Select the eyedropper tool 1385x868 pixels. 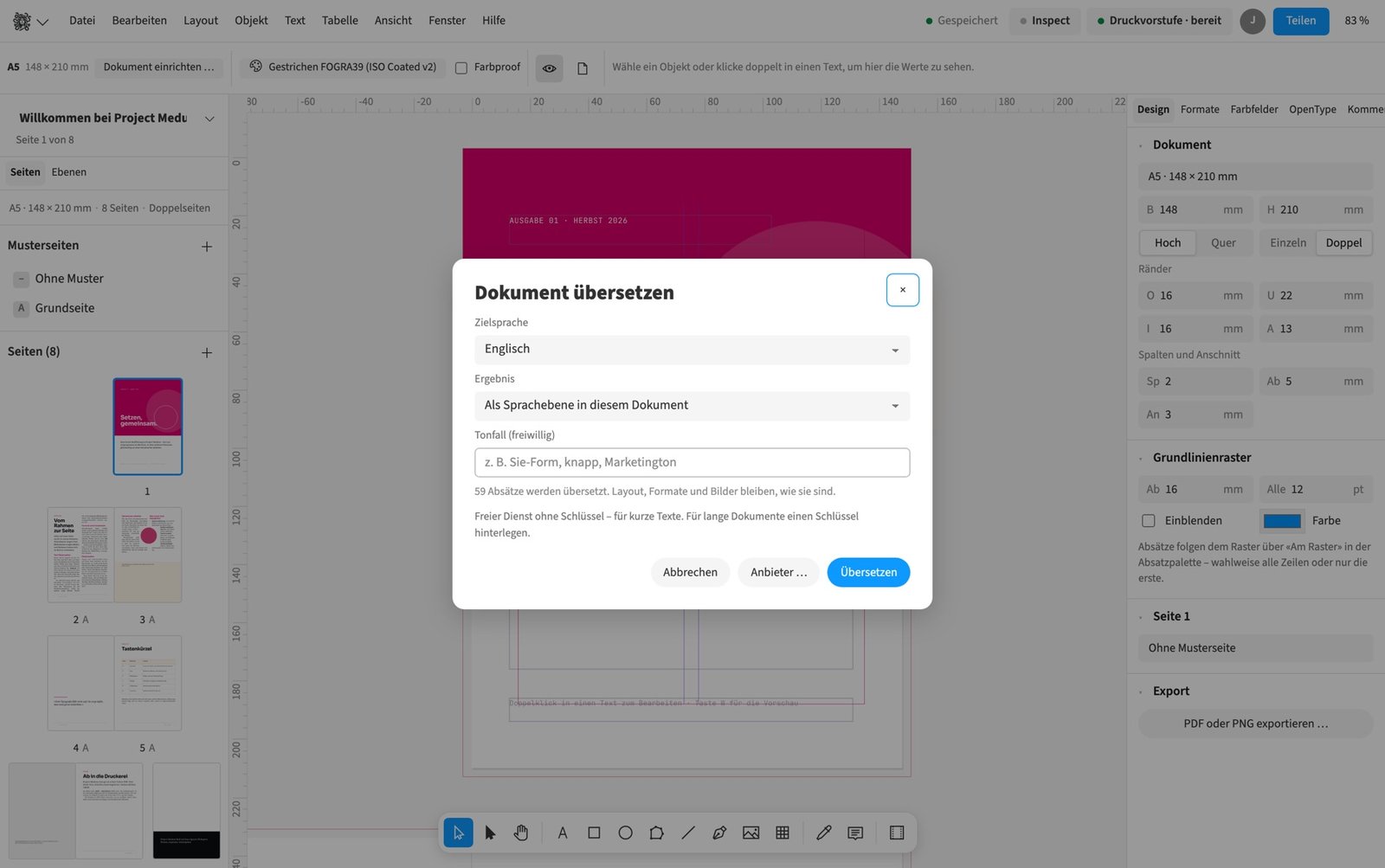tap(824, 833)
